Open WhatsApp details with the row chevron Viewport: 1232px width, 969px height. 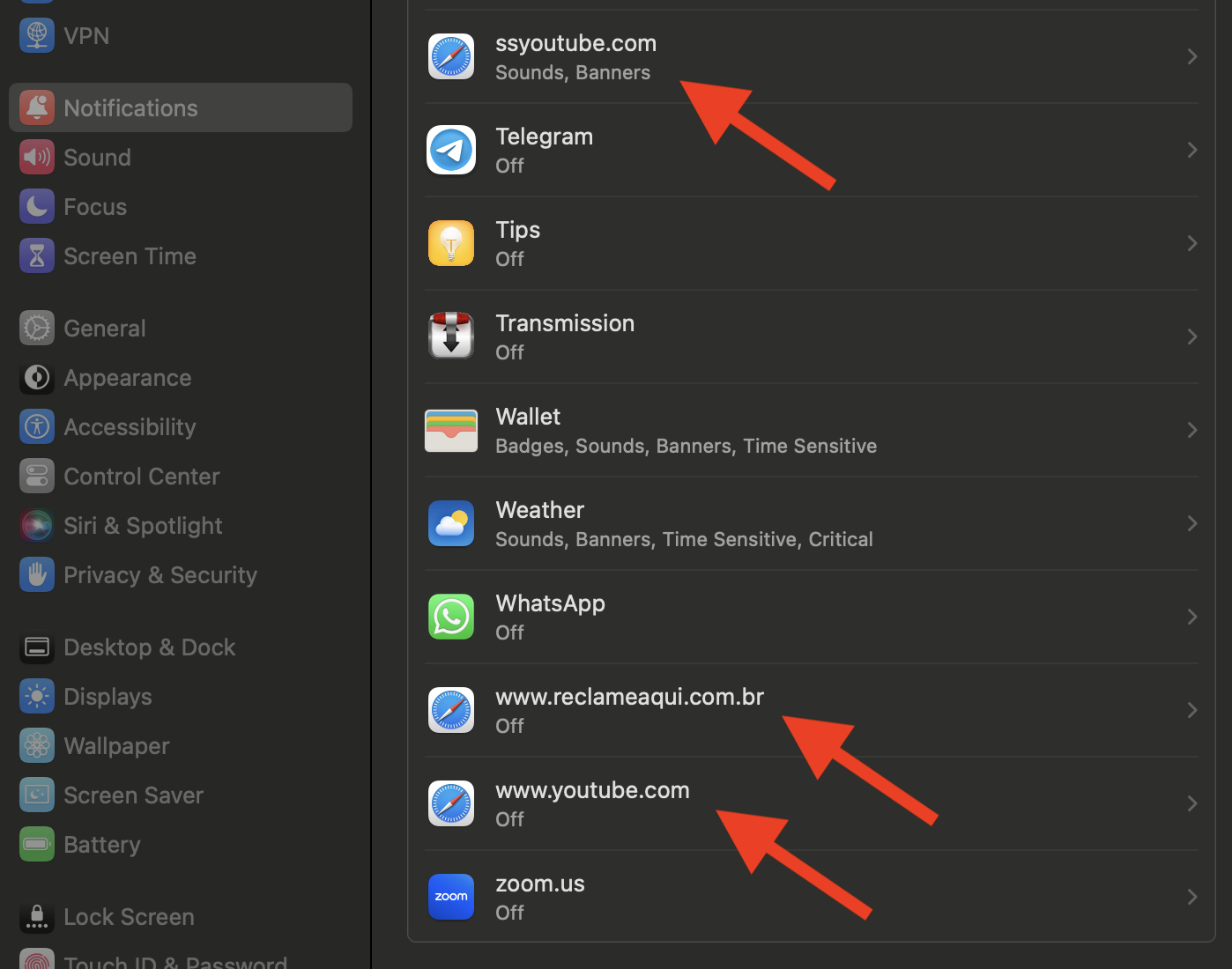tap(1192, 617)
